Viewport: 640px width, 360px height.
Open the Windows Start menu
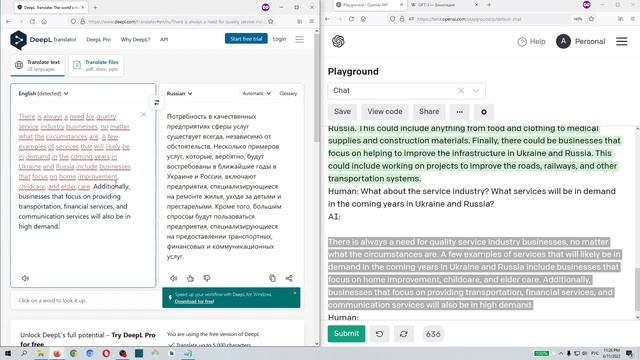(7, 353)
